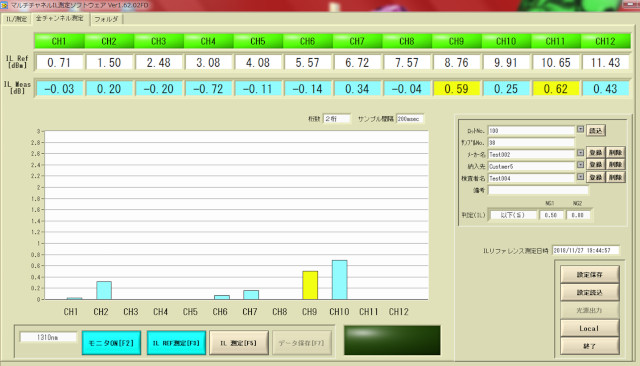Click the green CH2 channel header
The image size is (640, 366).
109,41
